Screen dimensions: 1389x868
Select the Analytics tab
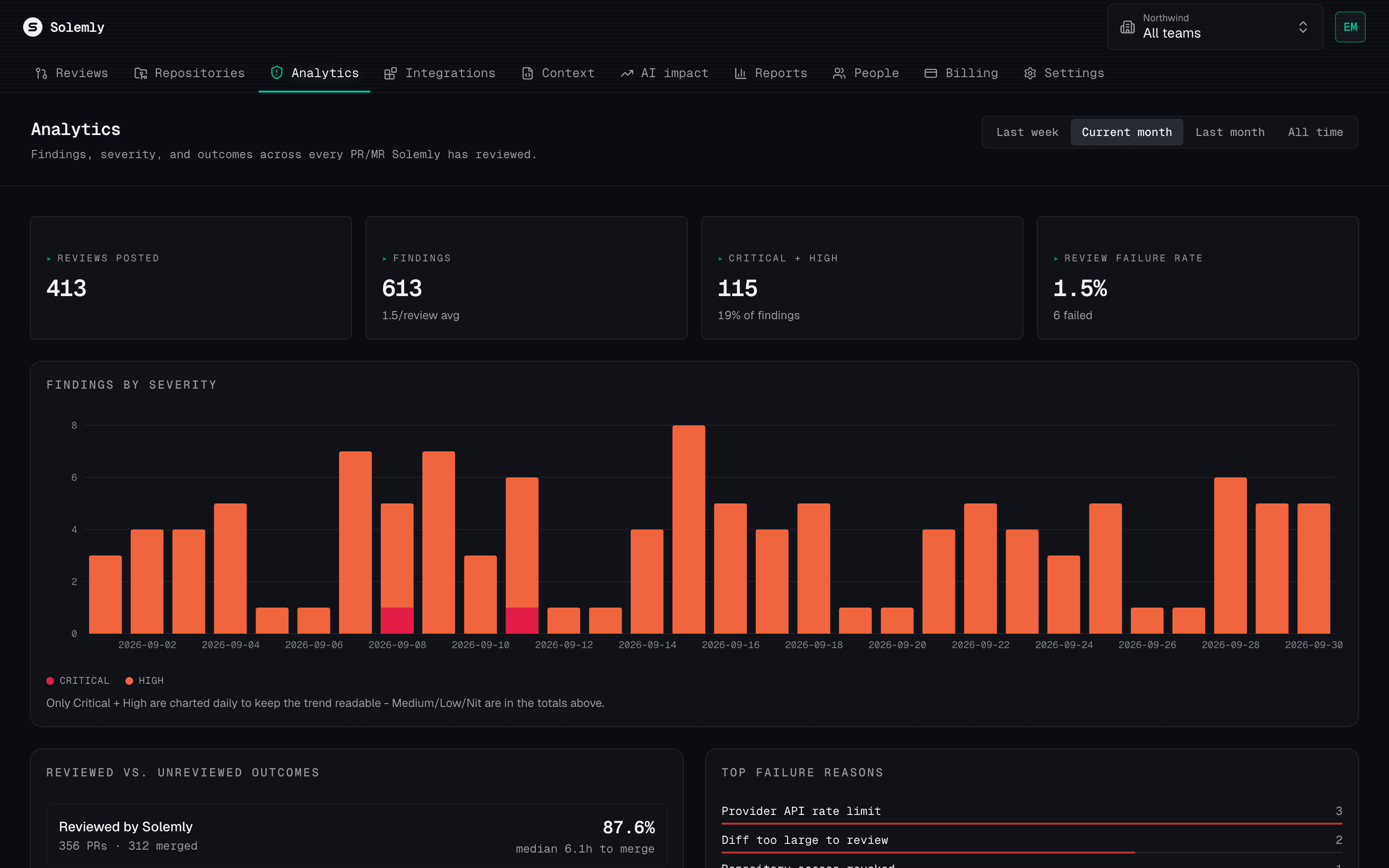[x=314, y=73]
